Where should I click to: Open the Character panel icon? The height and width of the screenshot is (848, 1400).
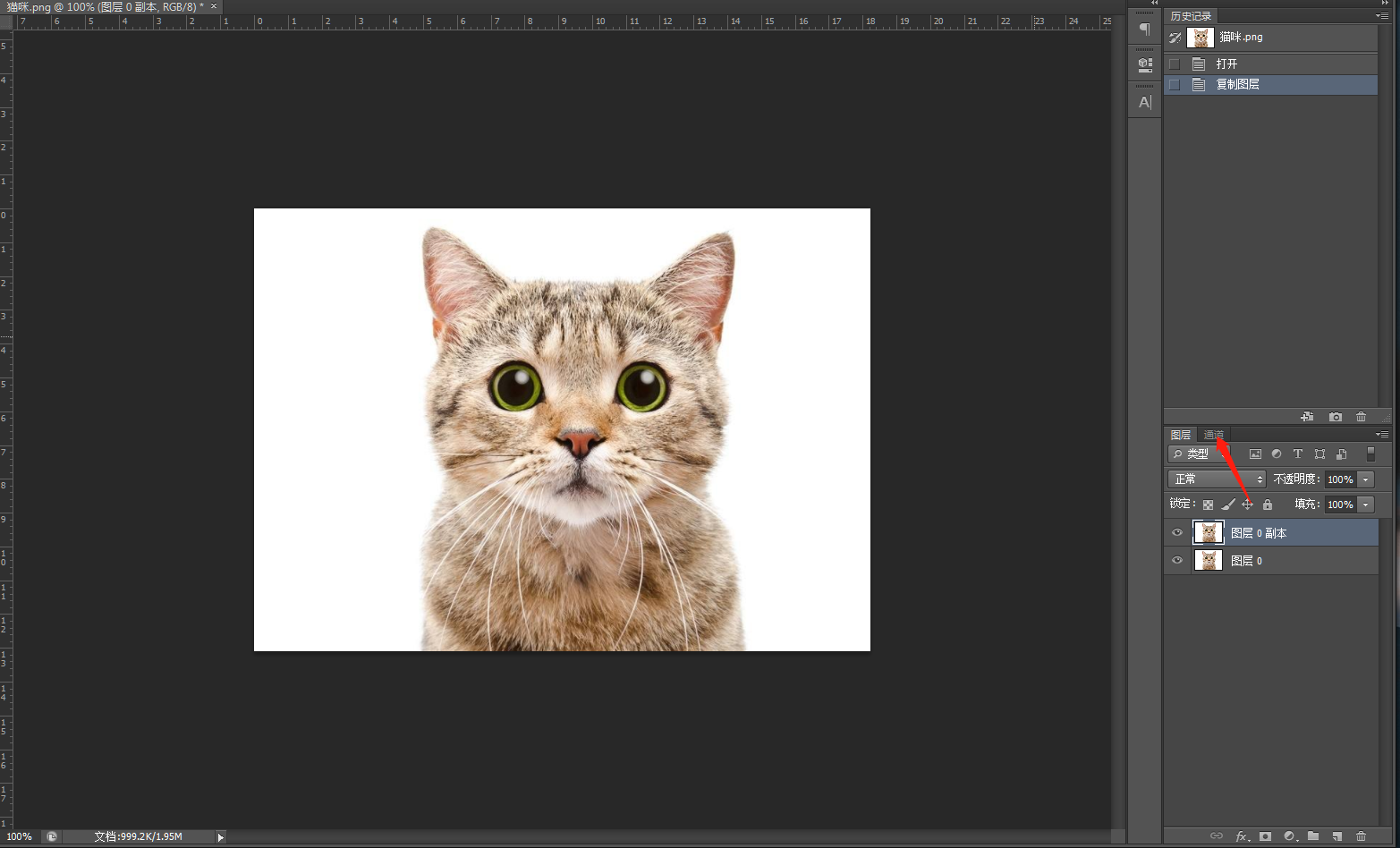click(x=1145, y=102)
